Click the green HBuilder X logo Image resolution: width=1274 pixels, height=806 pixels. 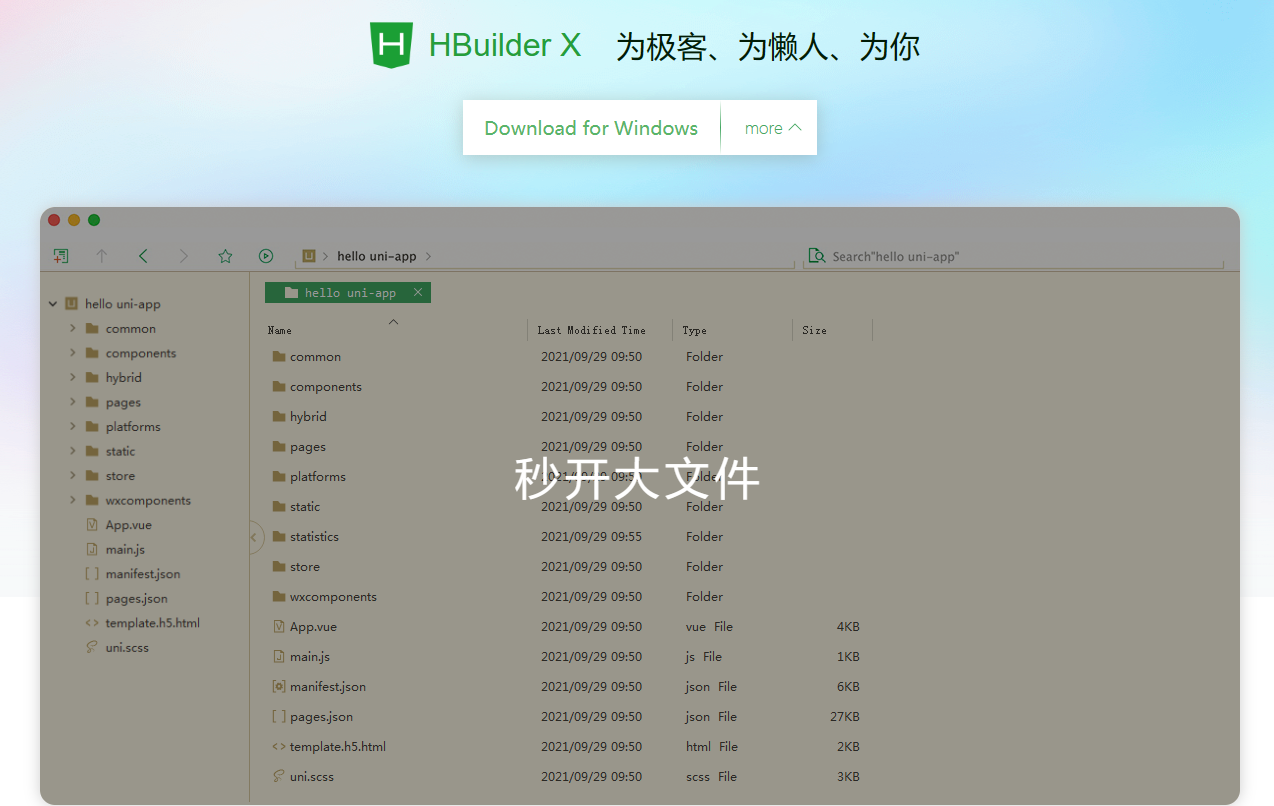[x=391, y=45]
